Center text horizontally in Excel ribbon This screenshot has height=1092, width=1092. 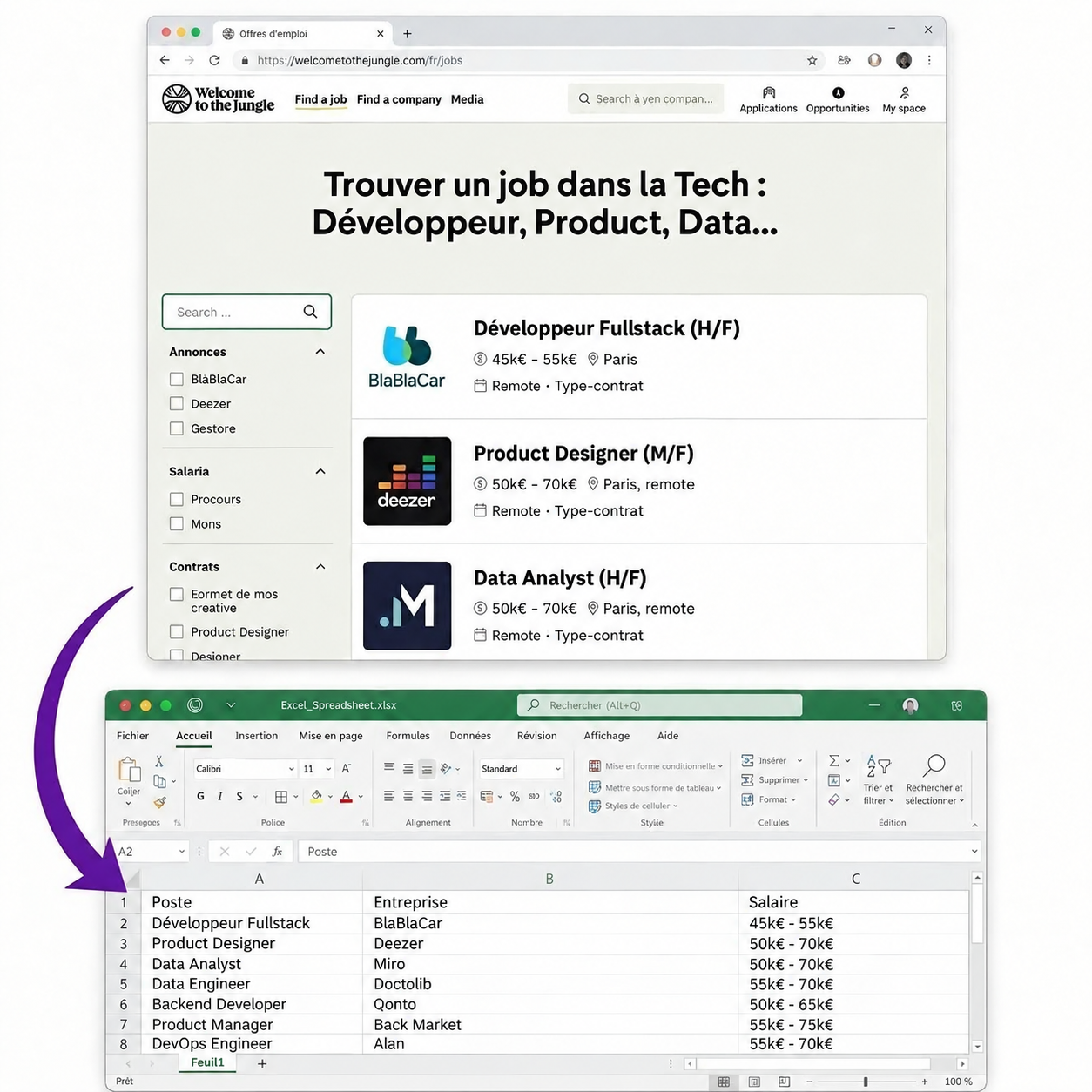408,796
